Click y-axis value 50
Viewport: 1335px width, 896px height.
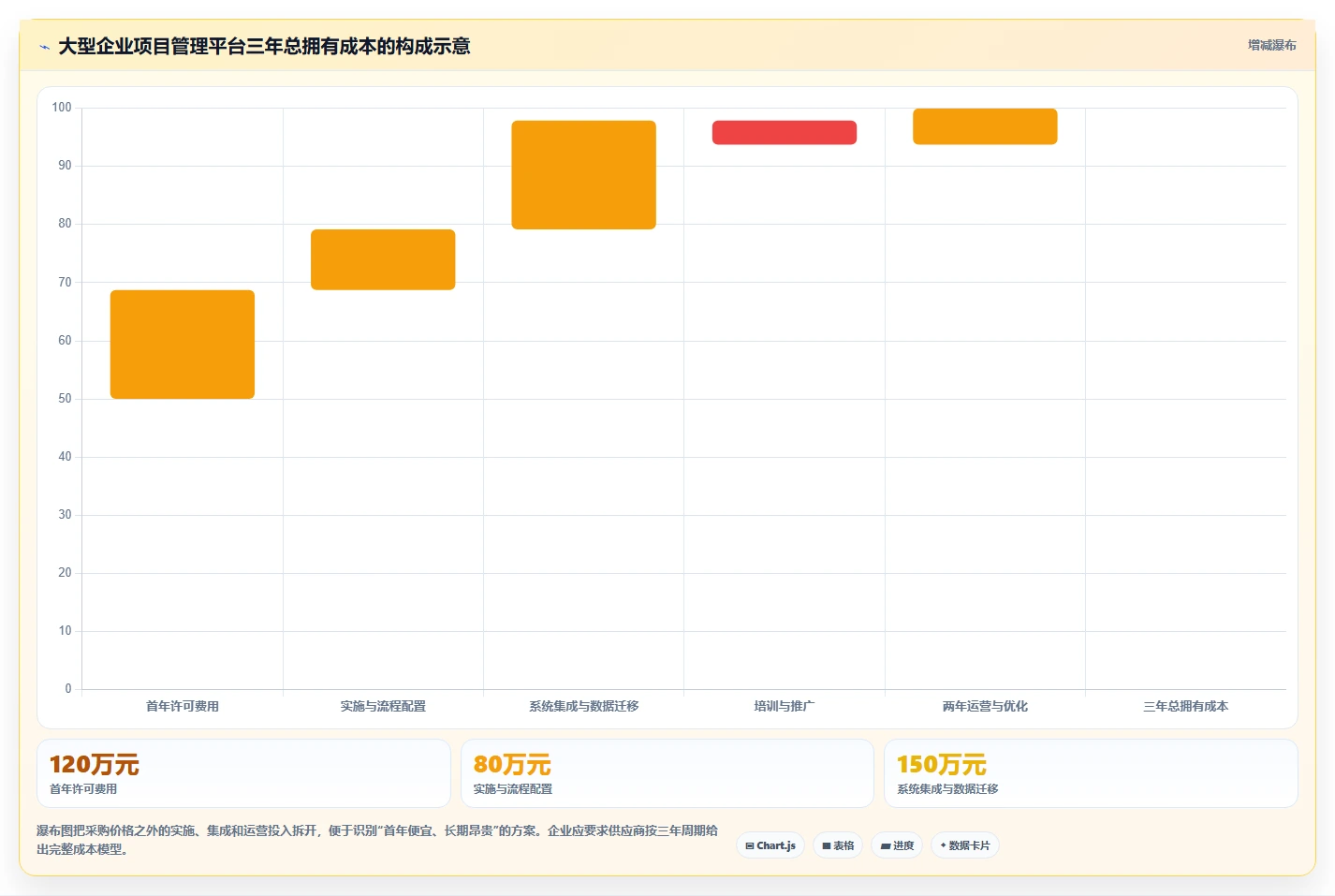click(x=65, y=399)
